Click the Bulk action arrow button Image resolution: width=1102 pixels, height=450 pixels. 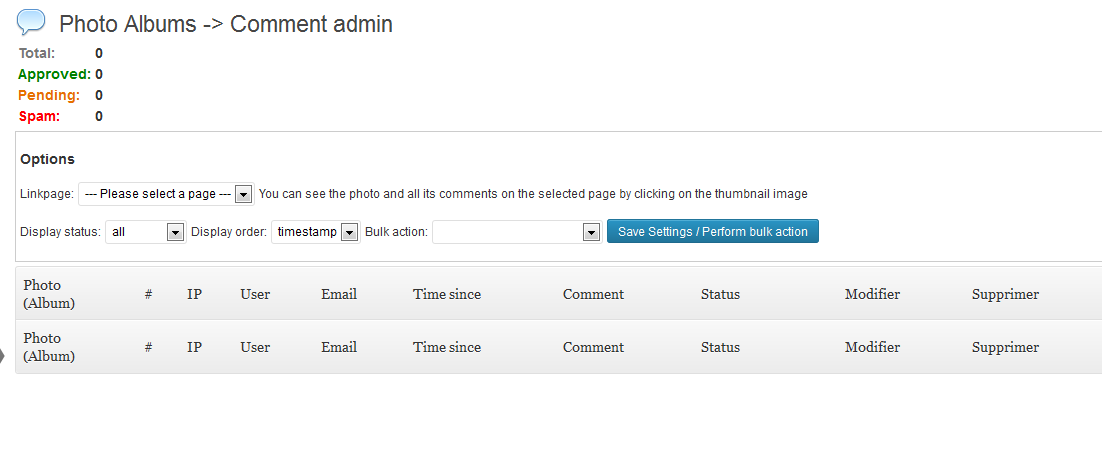point(591,233)
